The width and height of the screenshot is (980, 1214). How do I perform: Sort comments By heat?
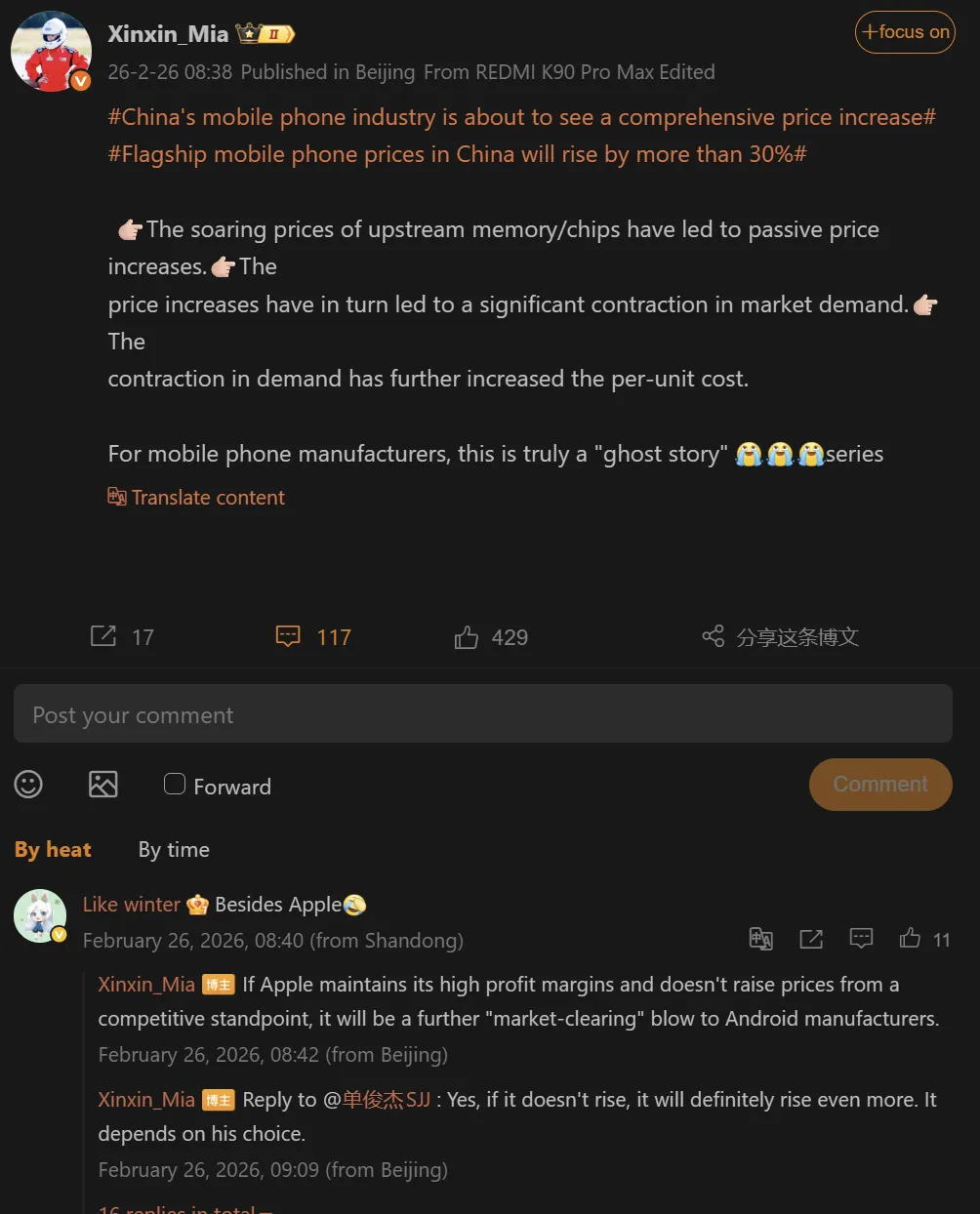click(x=53, y=850)
